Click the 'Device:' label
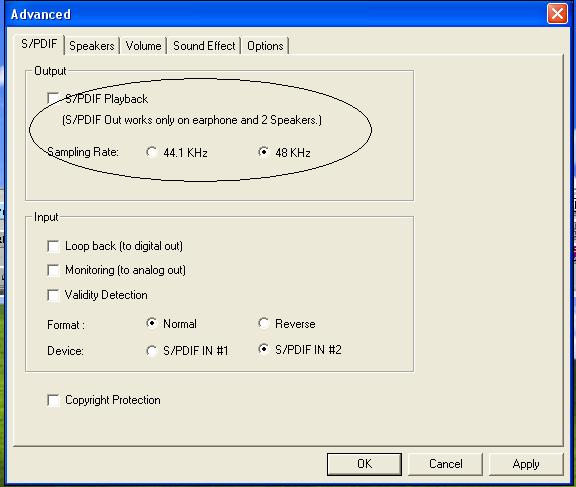 pyautogui.click(x=65, y=351)
